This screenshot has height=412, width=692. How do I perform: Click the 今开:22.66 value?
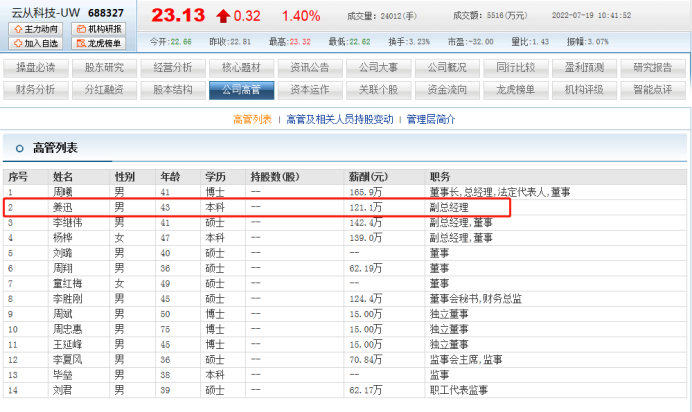coord(170,42)
